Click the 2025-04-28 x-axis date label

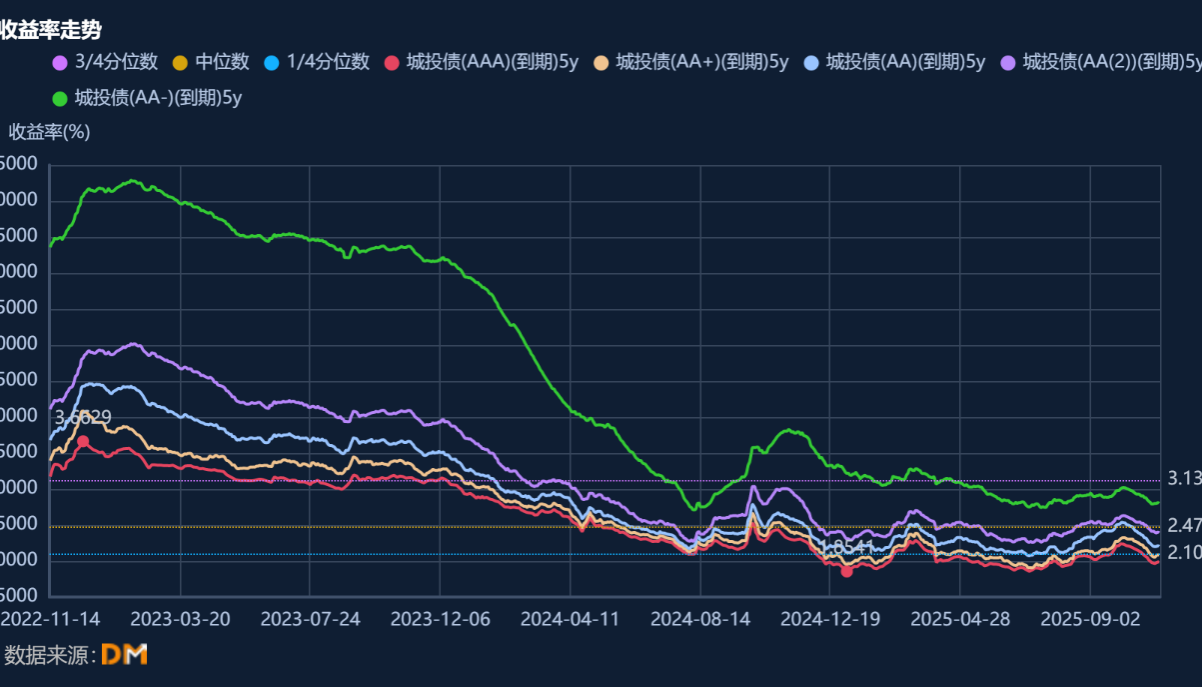click(x=960, y=618)
